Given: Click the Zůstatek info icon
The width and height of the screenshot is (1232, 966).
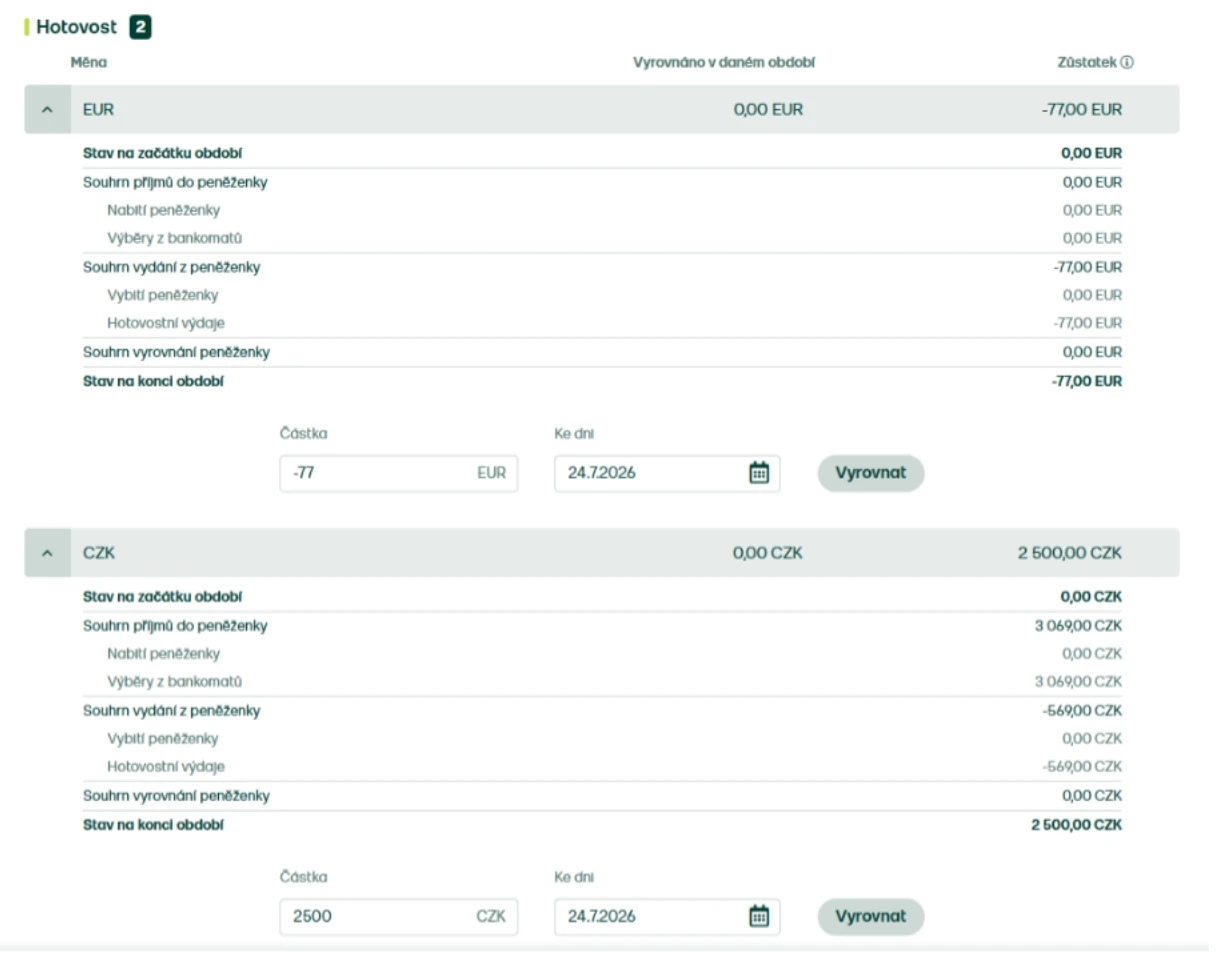Looking at the screenshot, I should coord(1127,62).
